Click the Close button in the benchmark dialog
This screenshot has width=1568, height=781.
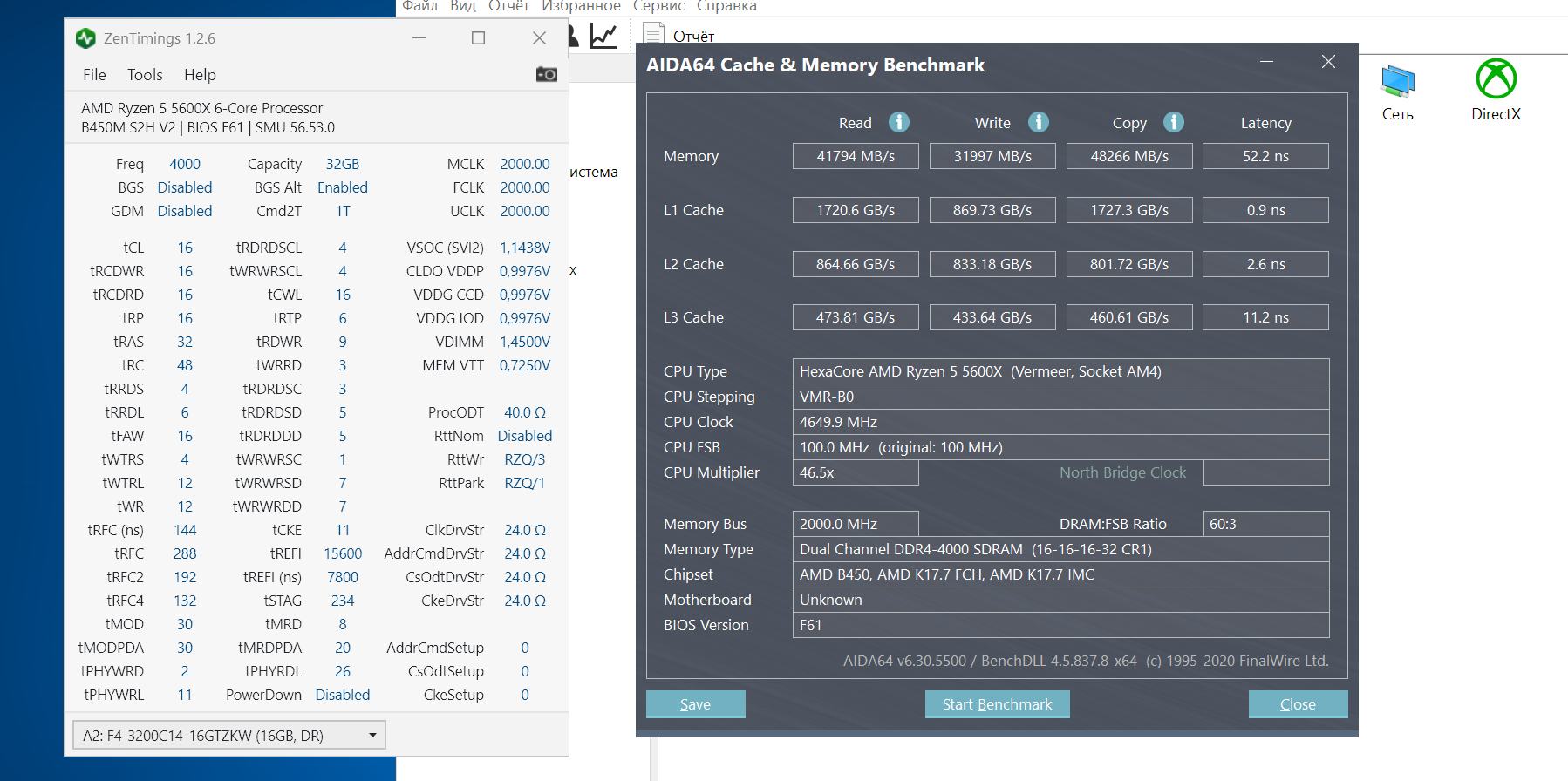coord(1298,704)
